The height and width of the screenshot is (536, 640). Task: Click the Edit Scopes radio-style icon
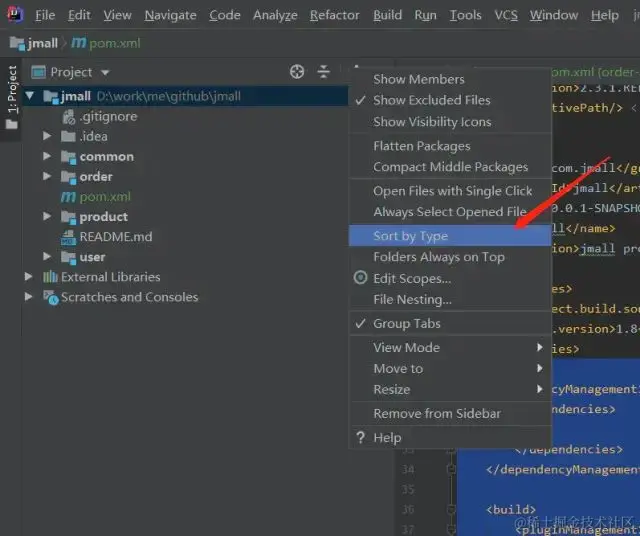[360, 278]
